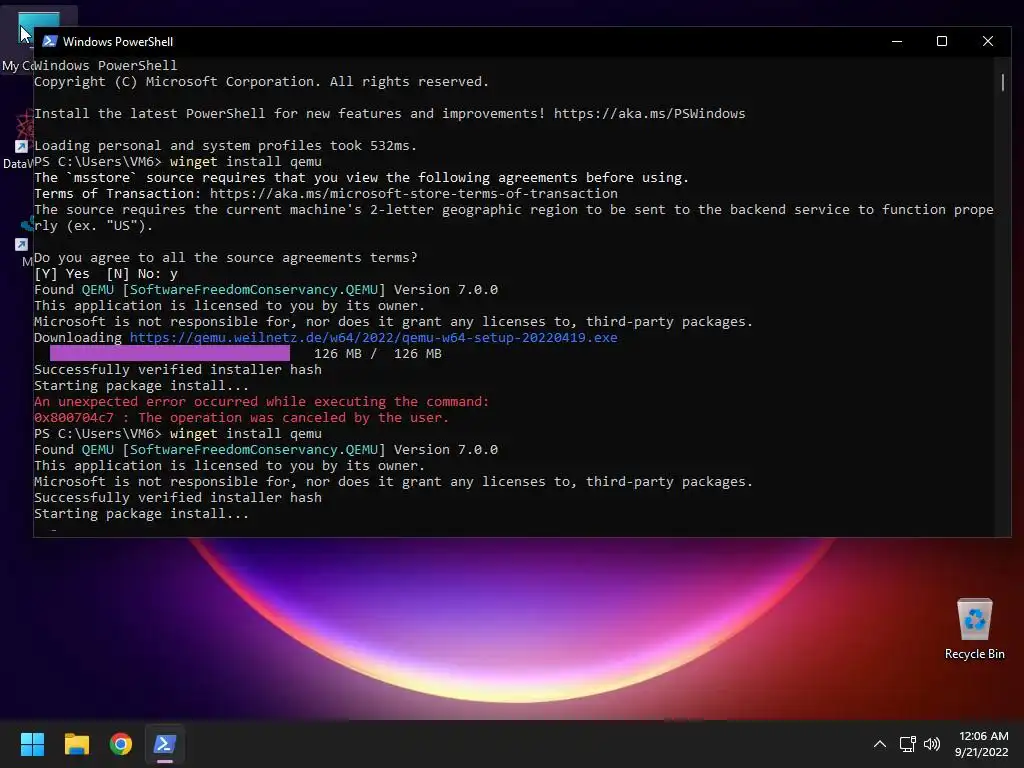Click the microsoft-store-terms-of-transaction URL
This screenshot has width=1024, height=768.
pyautogui.click(x=413, y=194)
